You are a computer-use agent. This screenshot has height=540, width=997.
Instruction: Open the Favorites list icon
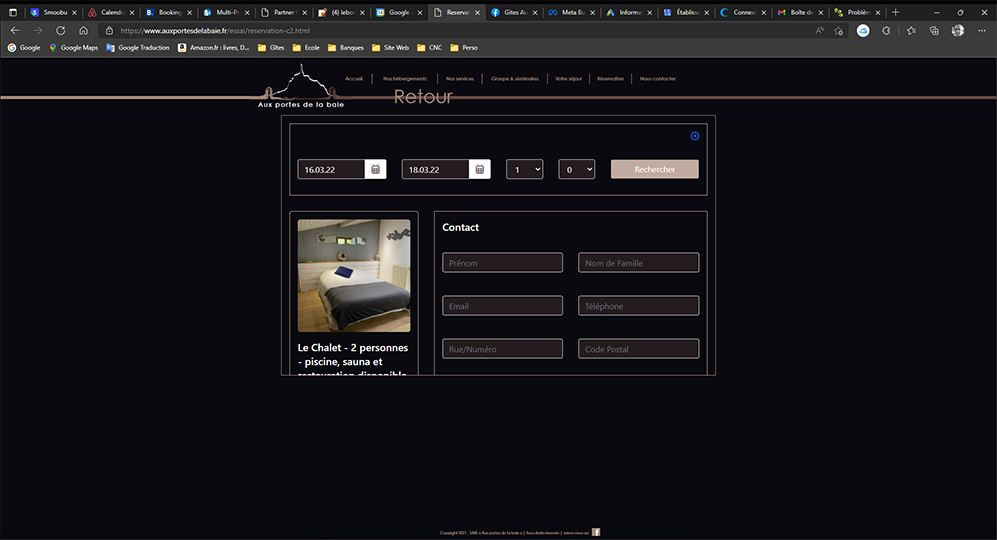pos(911,31)
